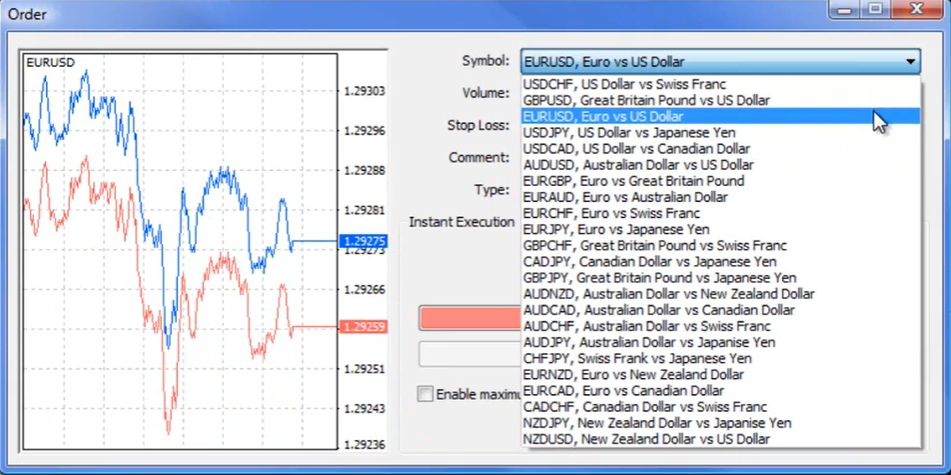Viewport: 951px width, 475px height.
Task: Click the red 1.29259 bid price tag
Action: [x=365, y=327]
